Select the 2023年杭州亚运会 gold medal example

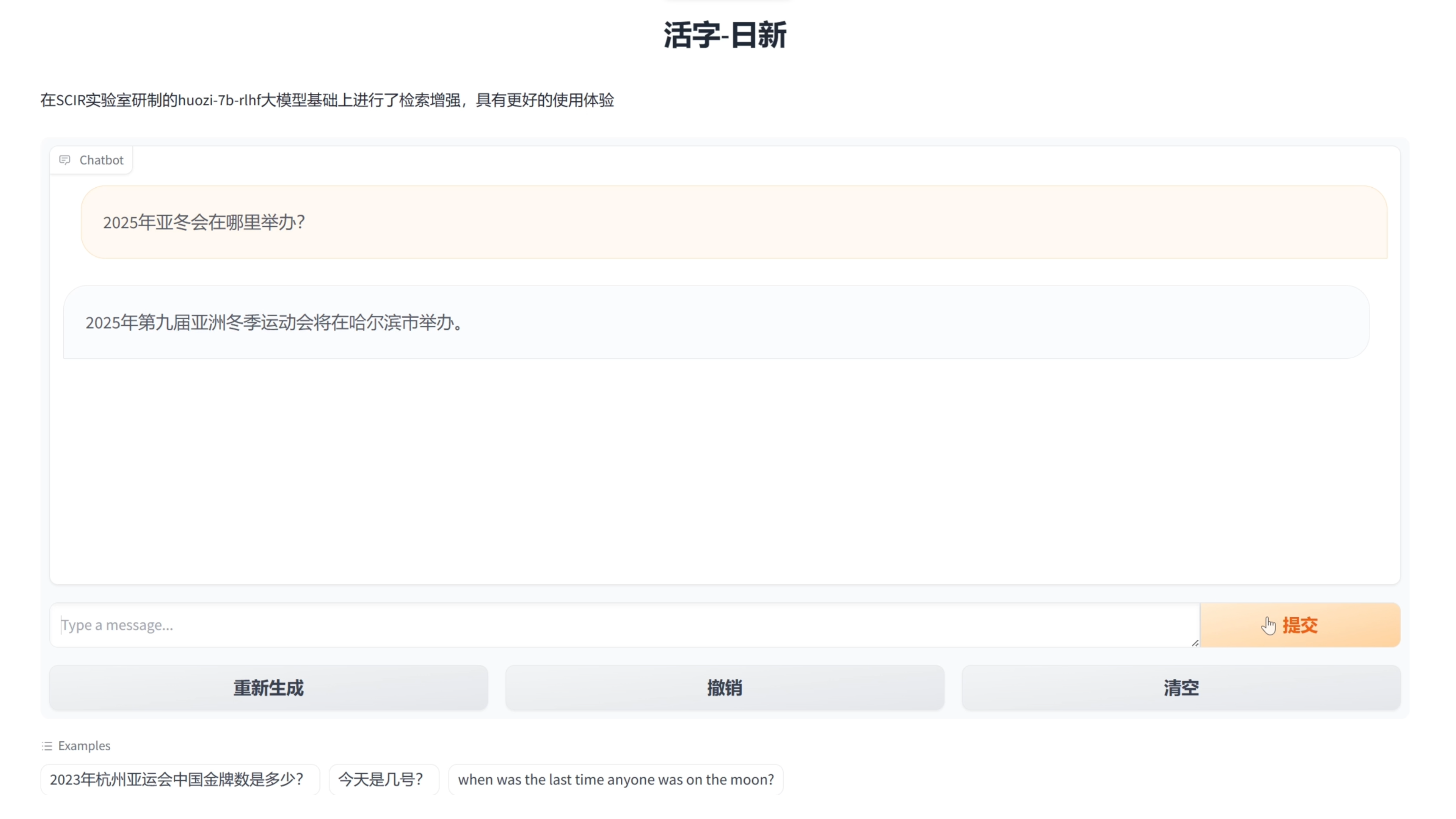tap(177, 780)
